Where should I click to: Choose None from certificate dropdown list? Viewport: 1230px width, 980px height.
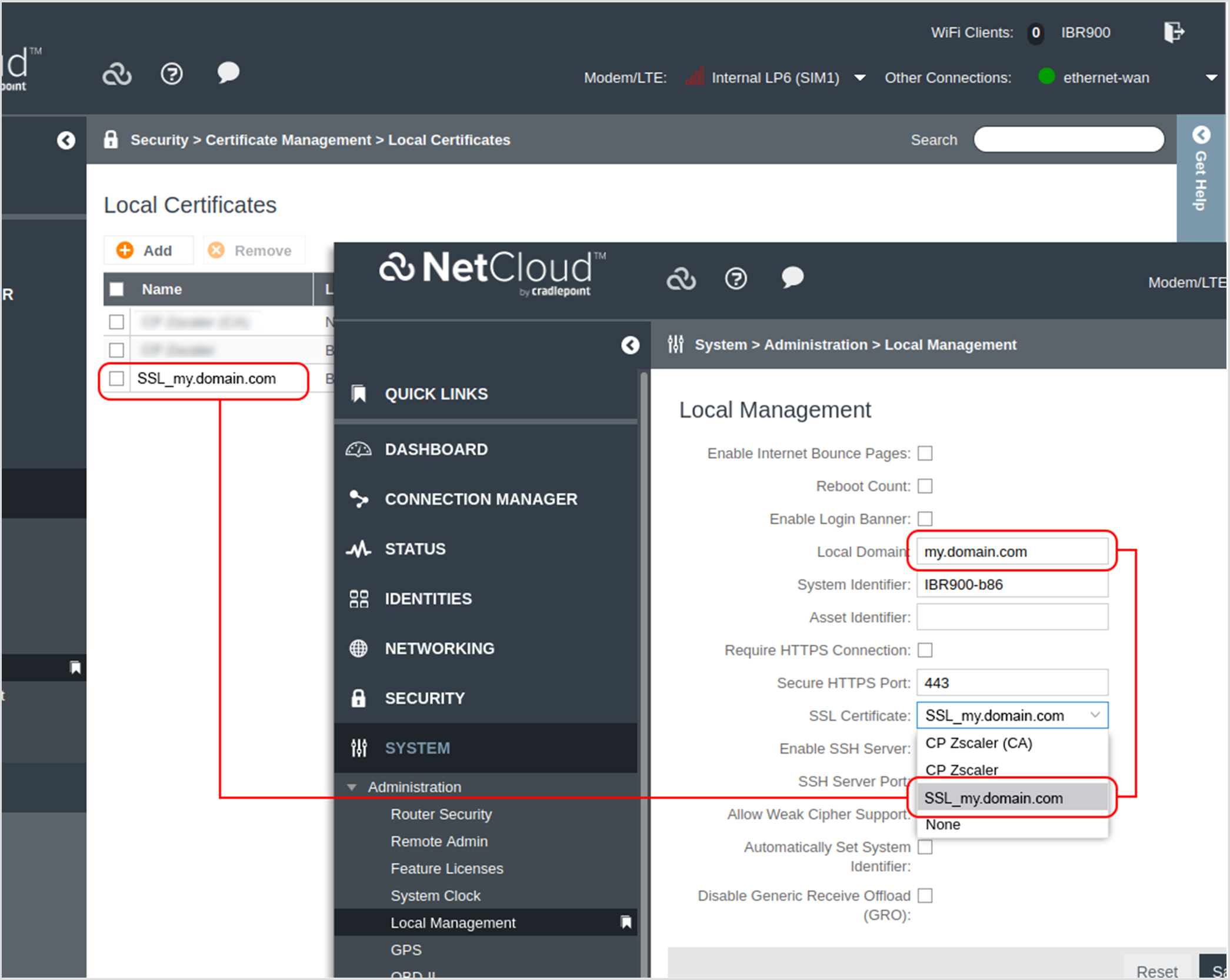(1012, 824)
